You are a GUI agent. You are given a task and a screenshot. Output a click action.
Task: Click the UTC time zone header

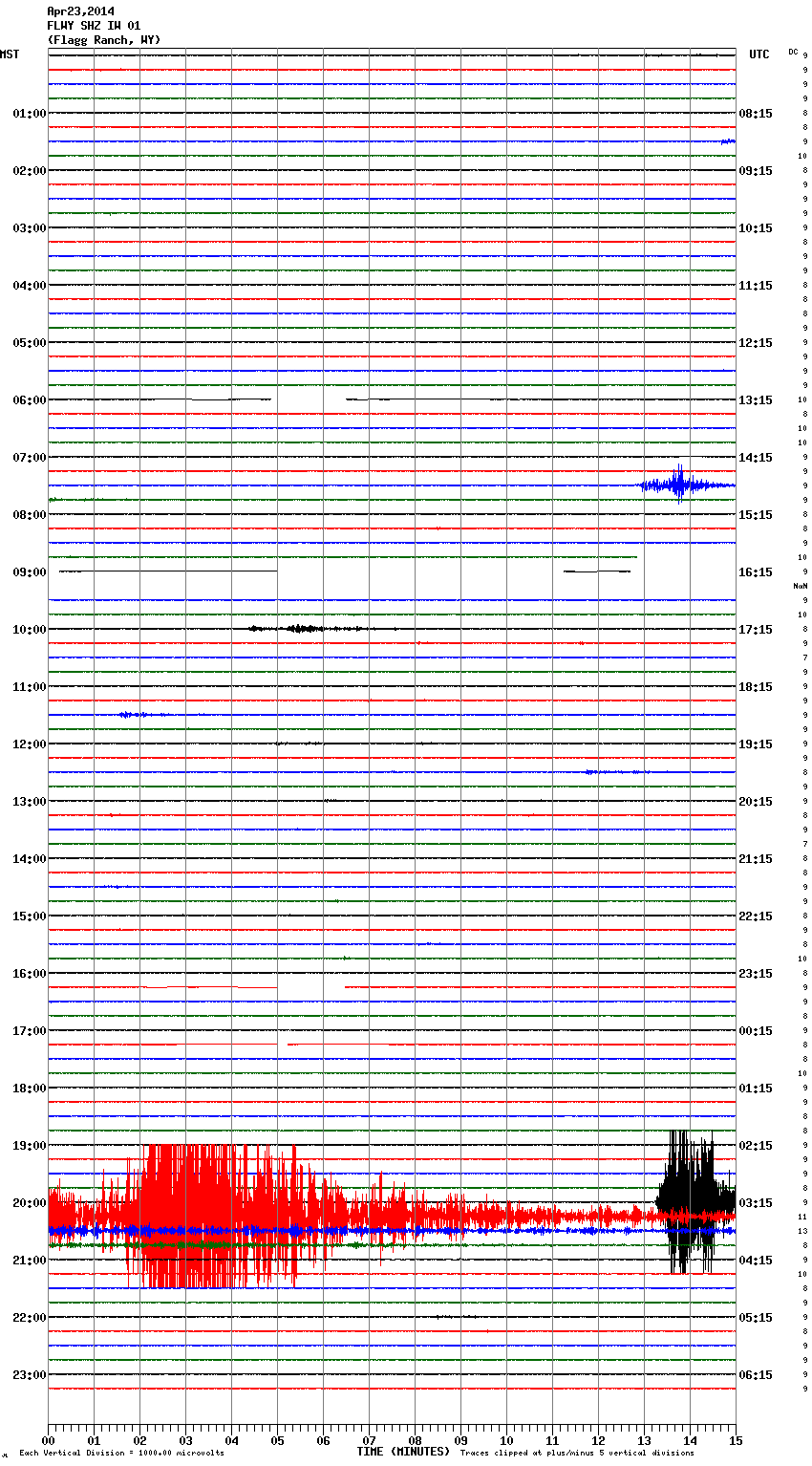[x=759, y=54]
